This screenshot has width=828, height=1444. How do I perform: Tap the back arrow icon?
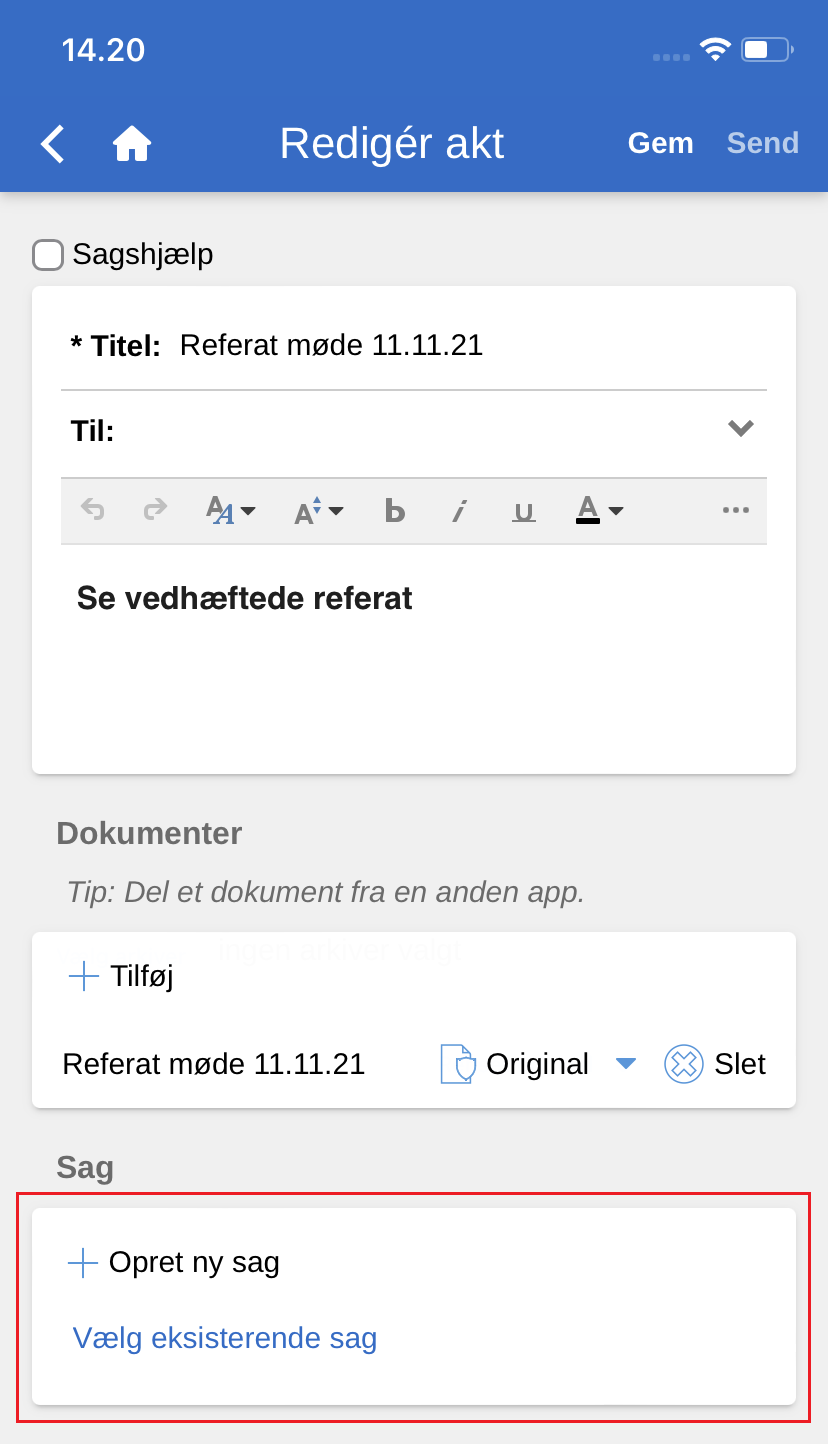click(53, 144)
